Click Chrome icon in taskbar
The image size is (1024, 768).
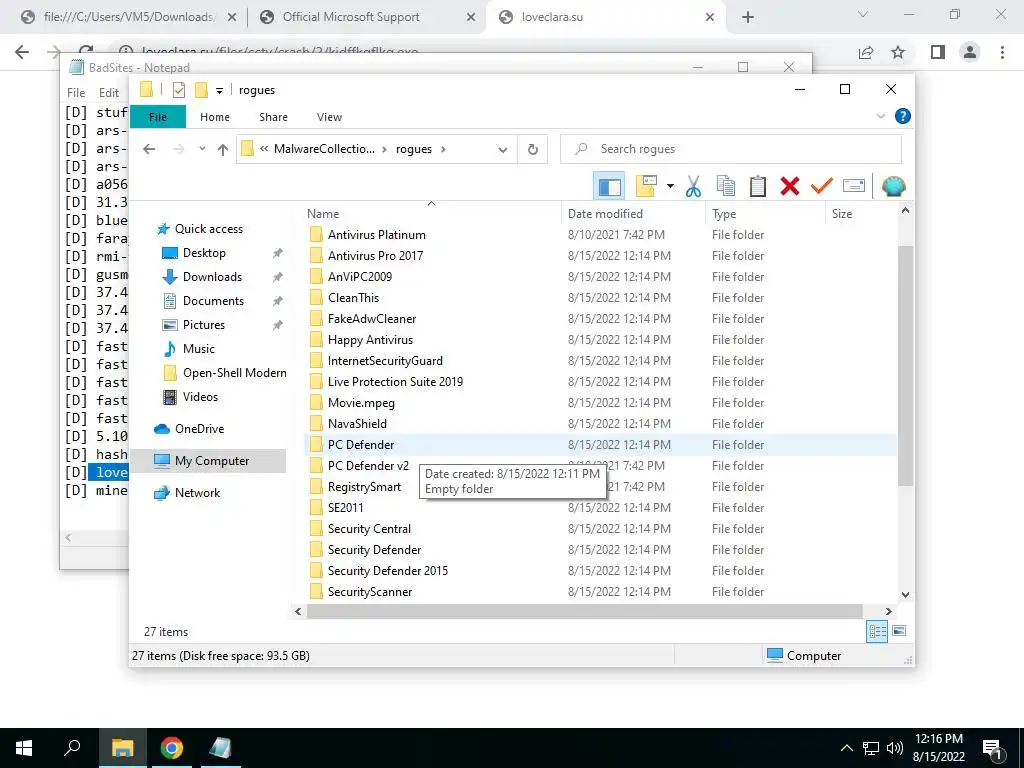[172, 748]
